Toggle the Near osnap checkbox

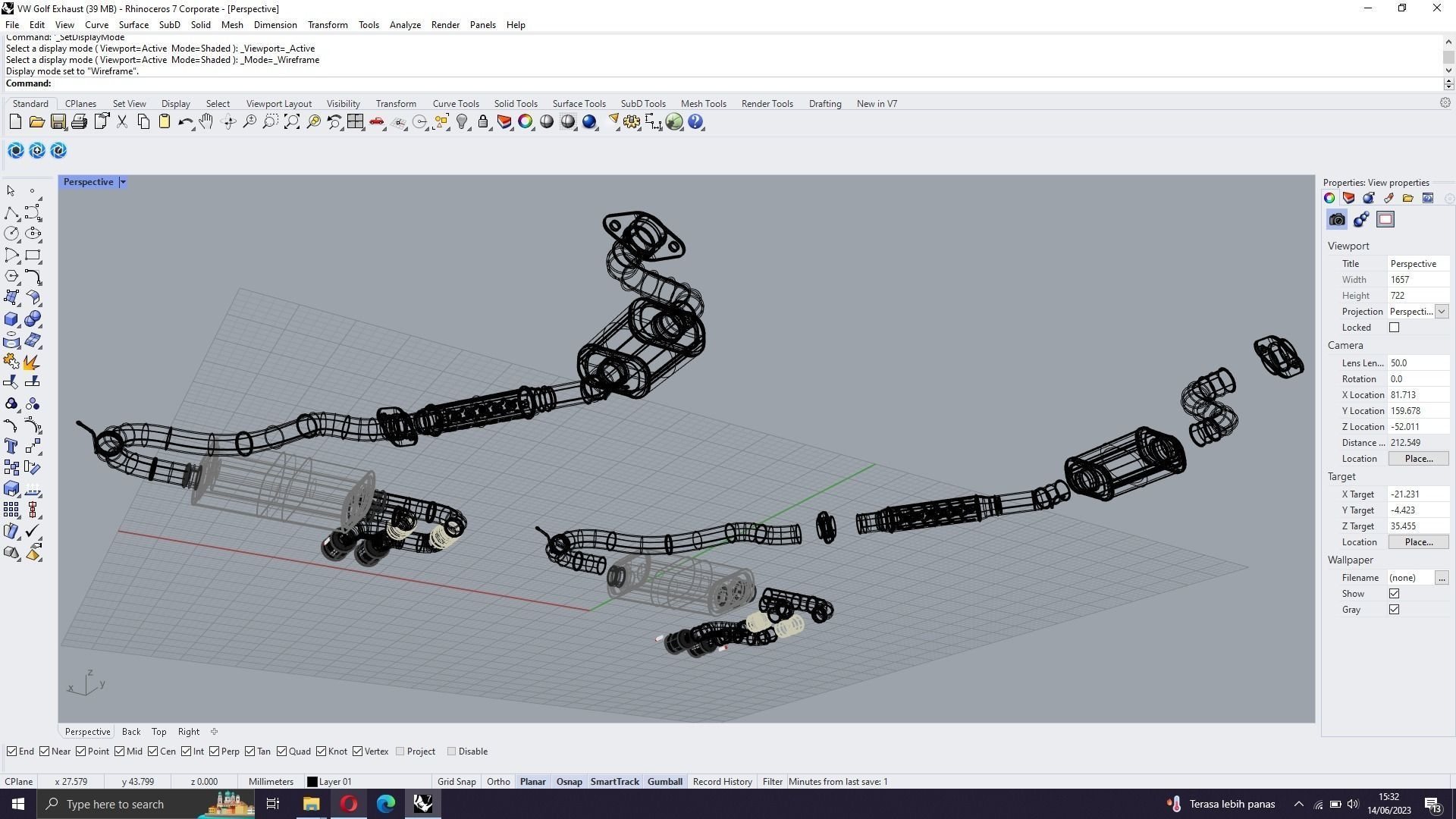pyautogui.click(x=45, y=752)
